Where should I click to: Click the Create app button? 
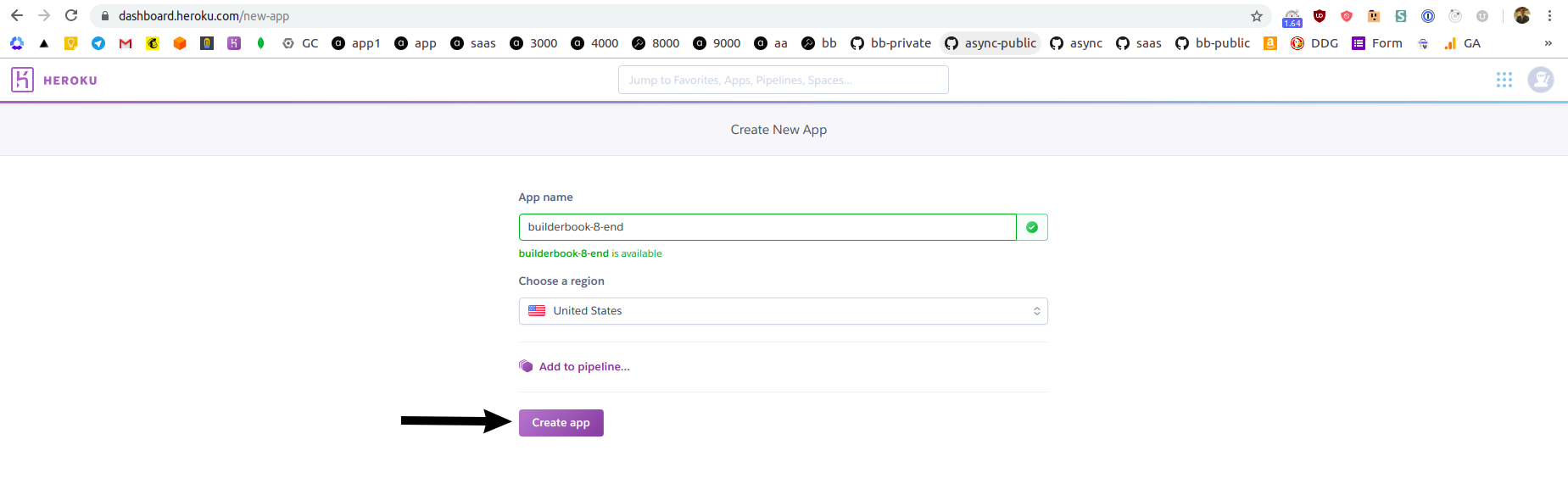pyautogui.click(x=561, y=423)
